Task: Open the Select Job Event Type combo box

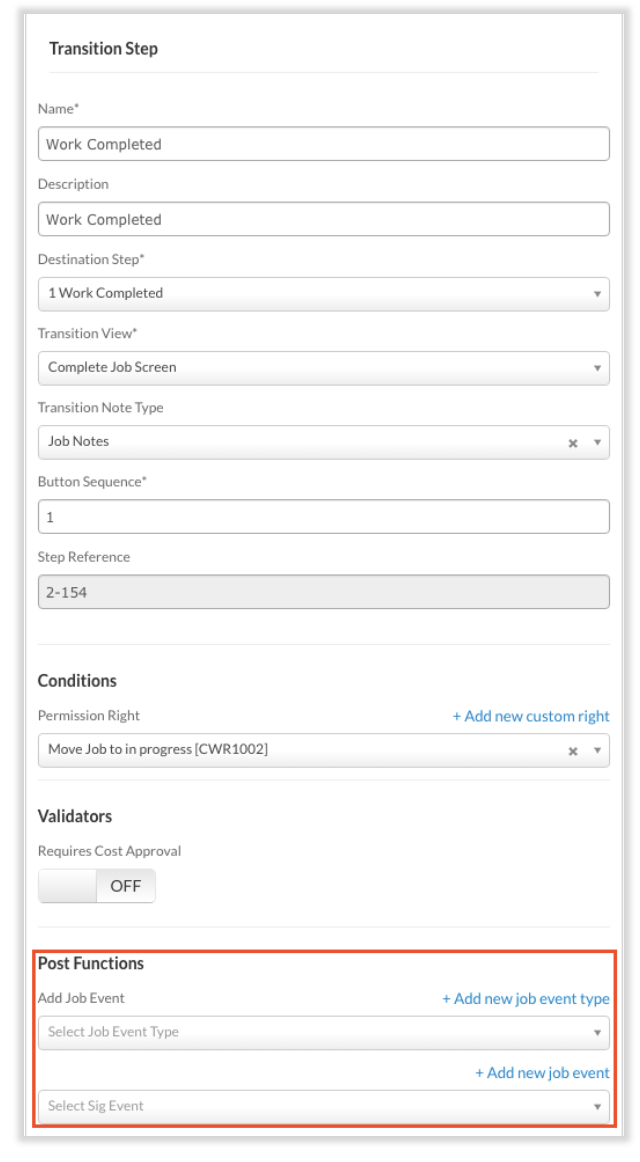Action: click(x=324, y=1032)
